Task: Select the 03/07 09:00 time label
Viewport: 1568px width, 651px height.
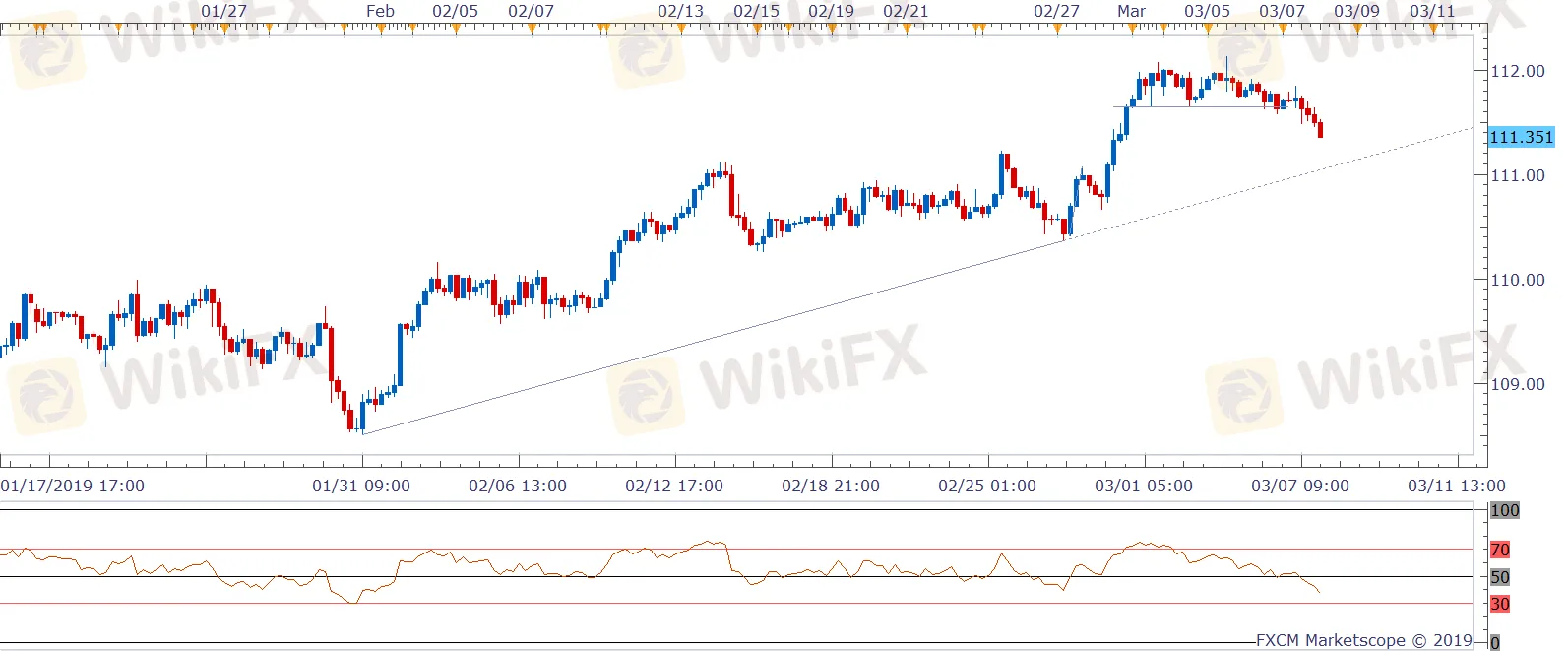Action: 1300,486
